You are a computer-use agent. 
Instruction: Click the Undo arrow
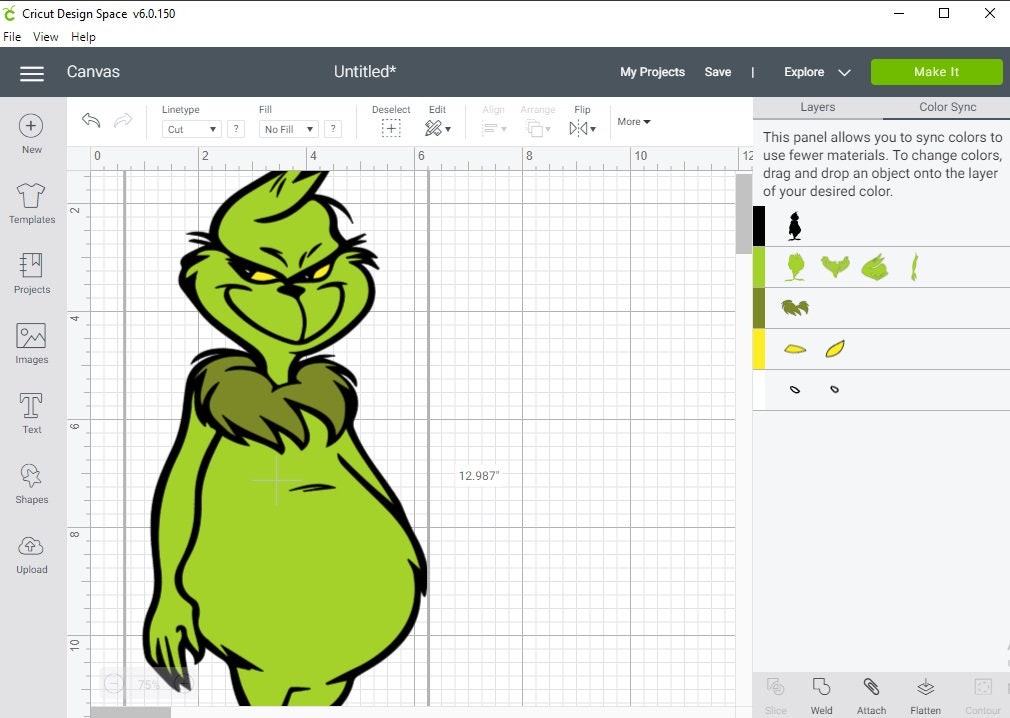click(91, 120)
